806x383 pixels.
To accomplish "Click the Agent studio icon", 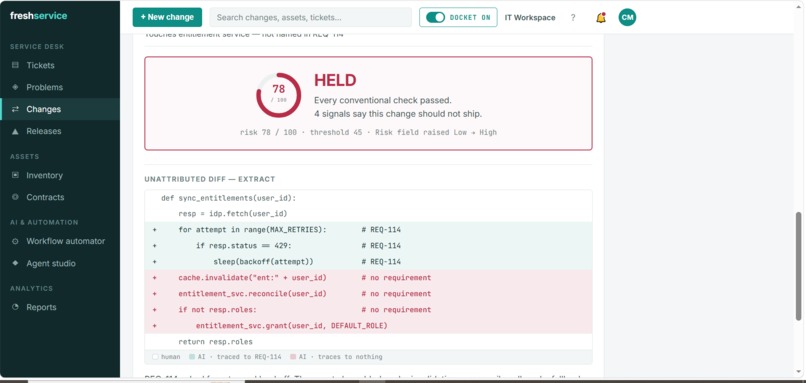I will pyautogui.click(x=15, y=263).
